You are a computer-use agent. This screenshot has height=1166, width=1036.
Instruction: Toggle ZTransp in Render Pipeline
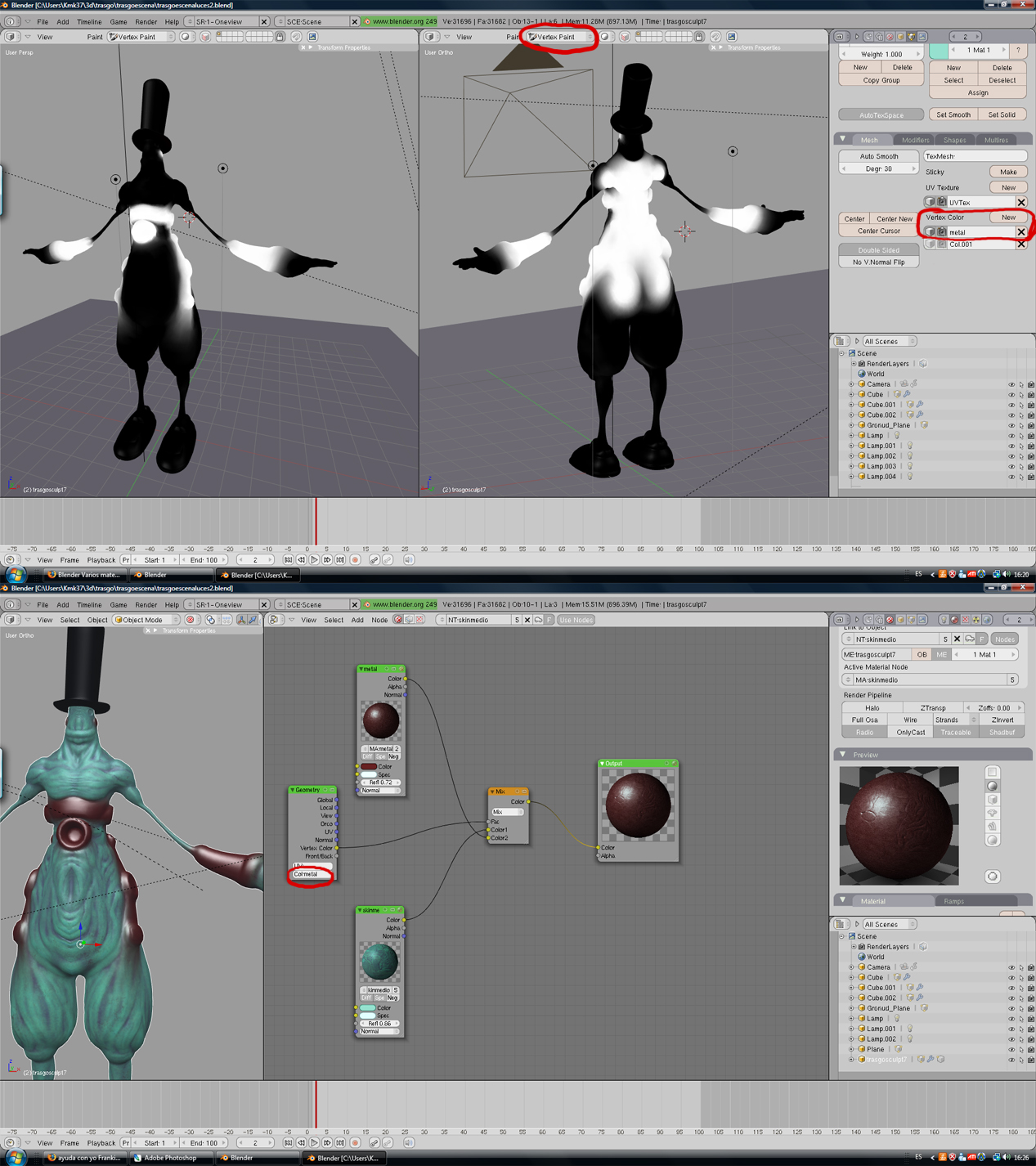[933, 708]
